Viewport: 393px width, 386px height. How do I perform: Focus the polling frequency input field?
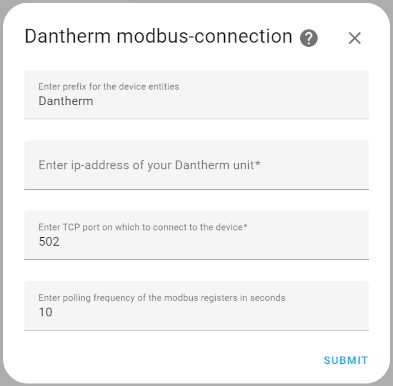pos(196,306)
